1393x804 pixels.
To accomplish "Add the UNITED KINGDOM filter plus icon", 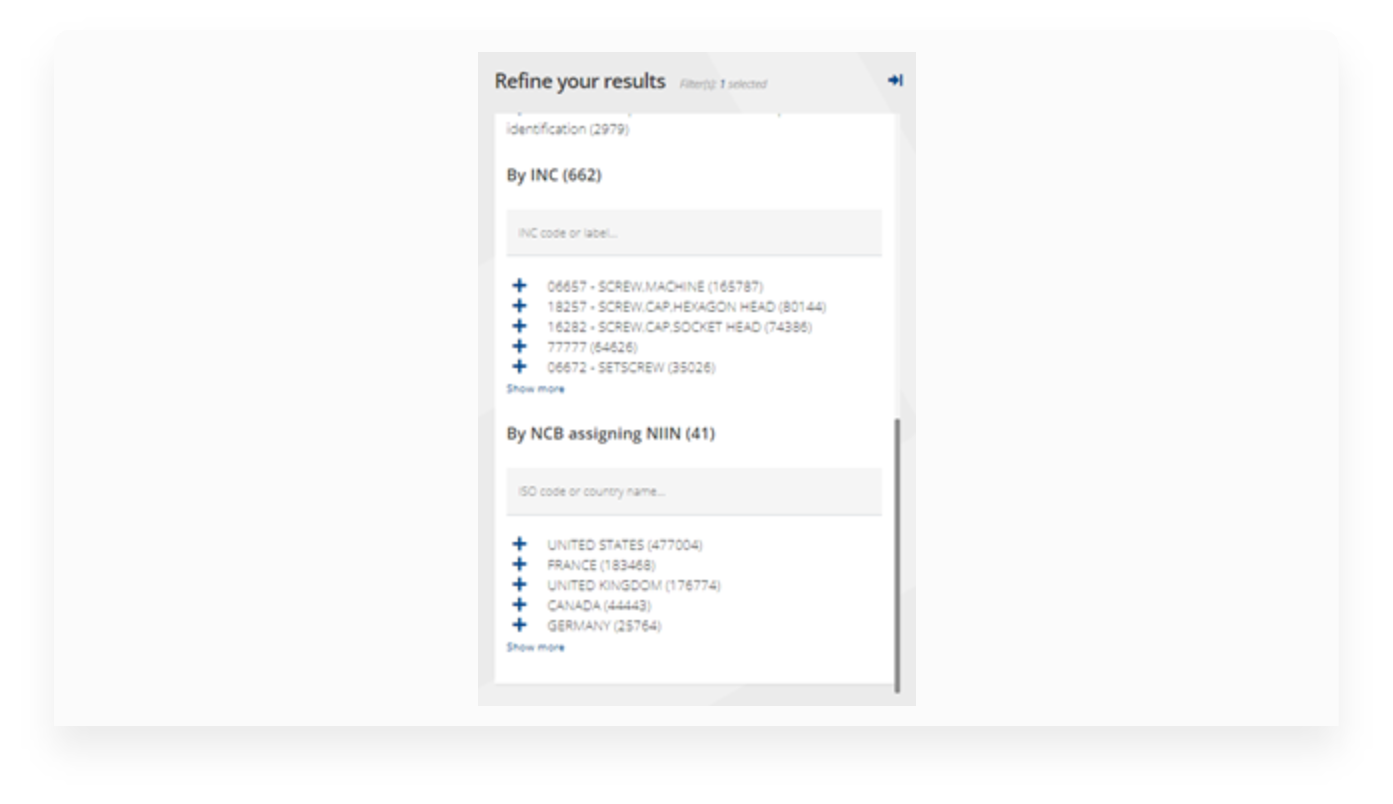I will pyautogui.click(x=519, y=585).
